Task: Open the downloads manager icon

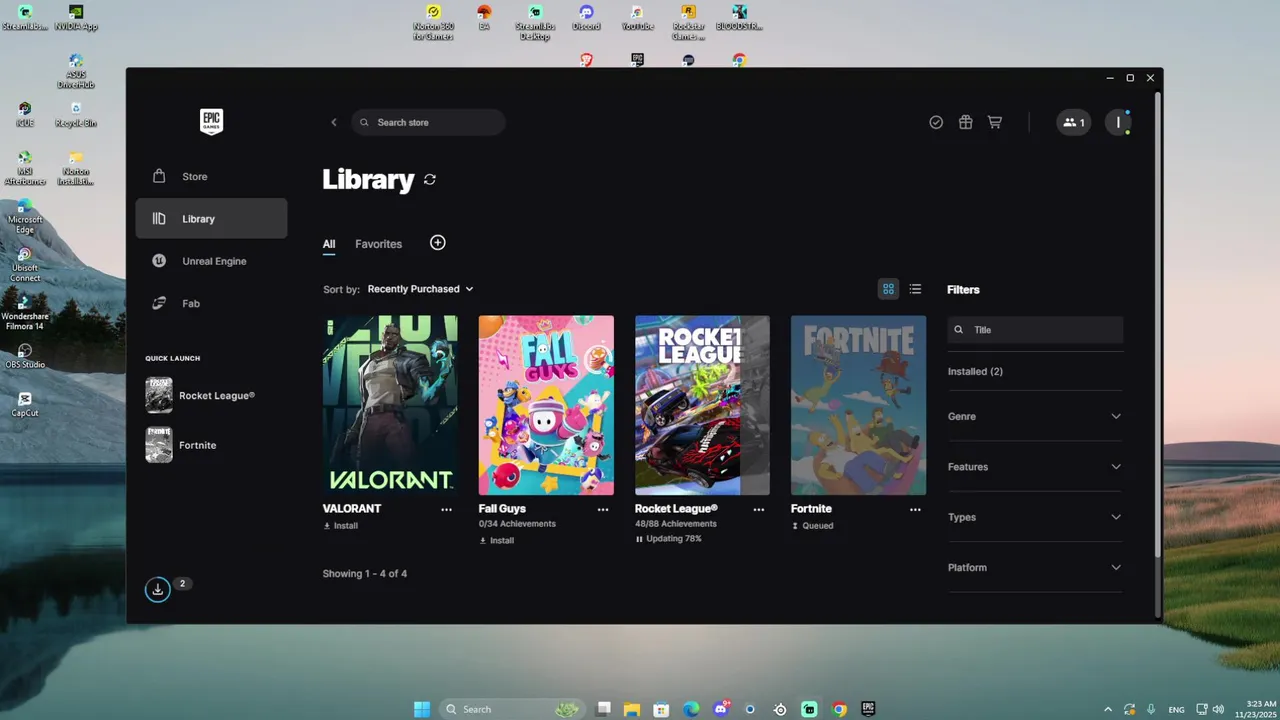Action: point(157,589)
